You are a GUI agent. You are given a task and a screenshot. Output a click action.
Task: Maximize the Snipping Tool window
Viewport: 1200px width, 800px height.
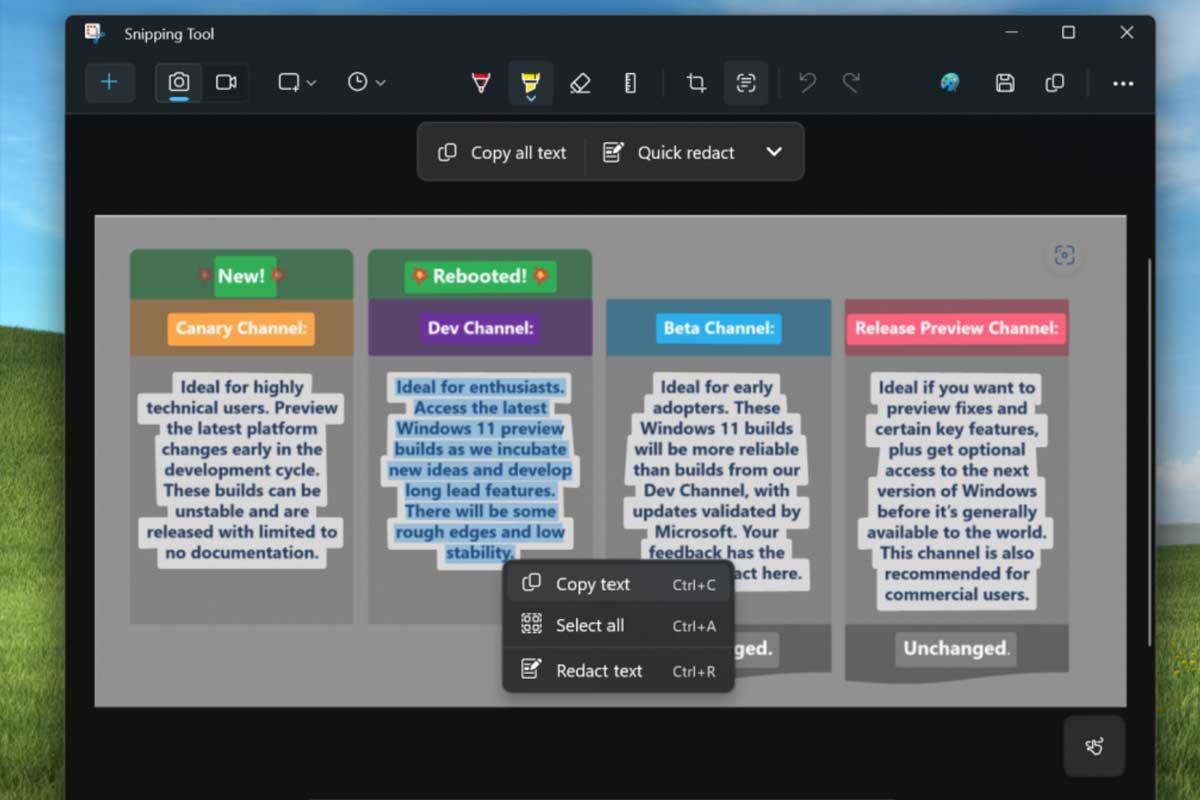click(x=1068, y=33)
